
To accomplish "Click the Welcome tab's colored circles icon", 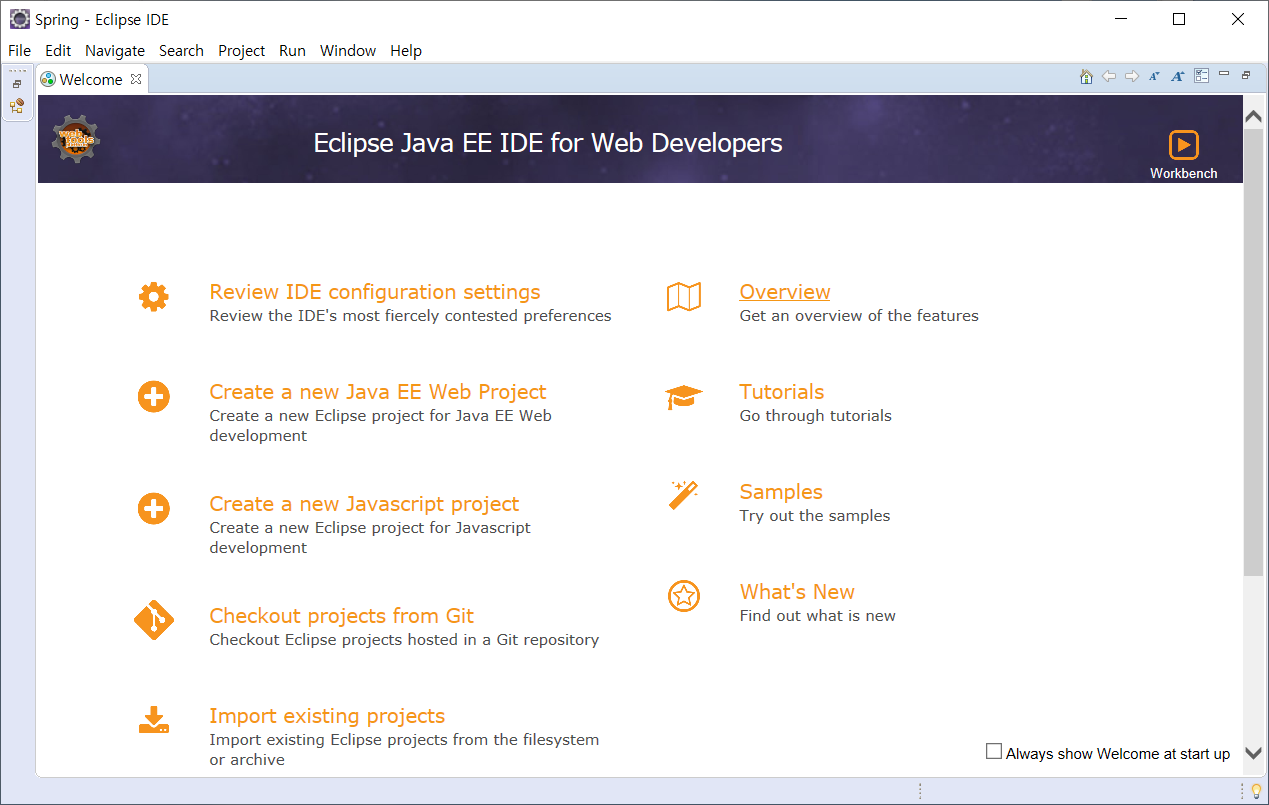I will (48, 80).
